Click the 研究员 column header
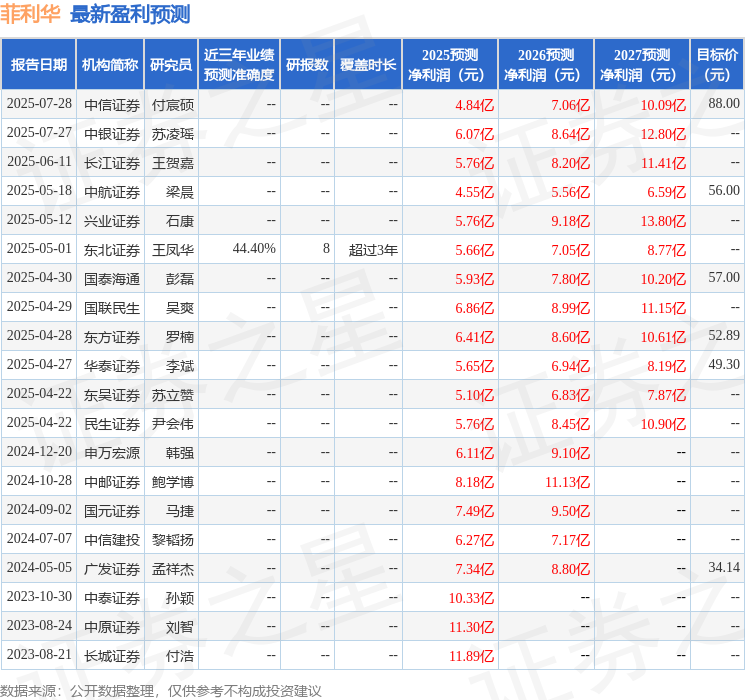This screenshot has height=700, width=745. pyautogui.click(x=171, y=65)
